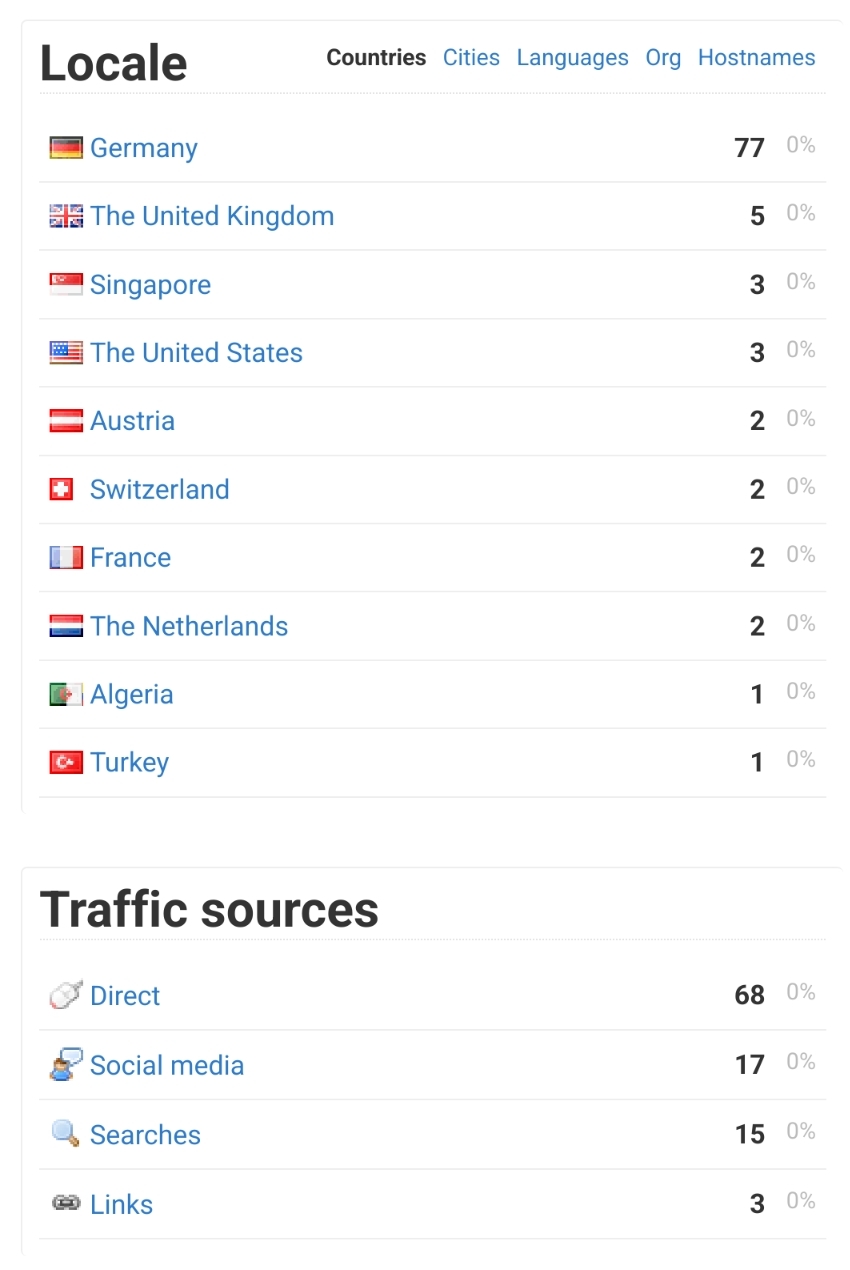850x1270 pixels.
Task: Click the Links chain icon
Action: [x=66, y=1204]
